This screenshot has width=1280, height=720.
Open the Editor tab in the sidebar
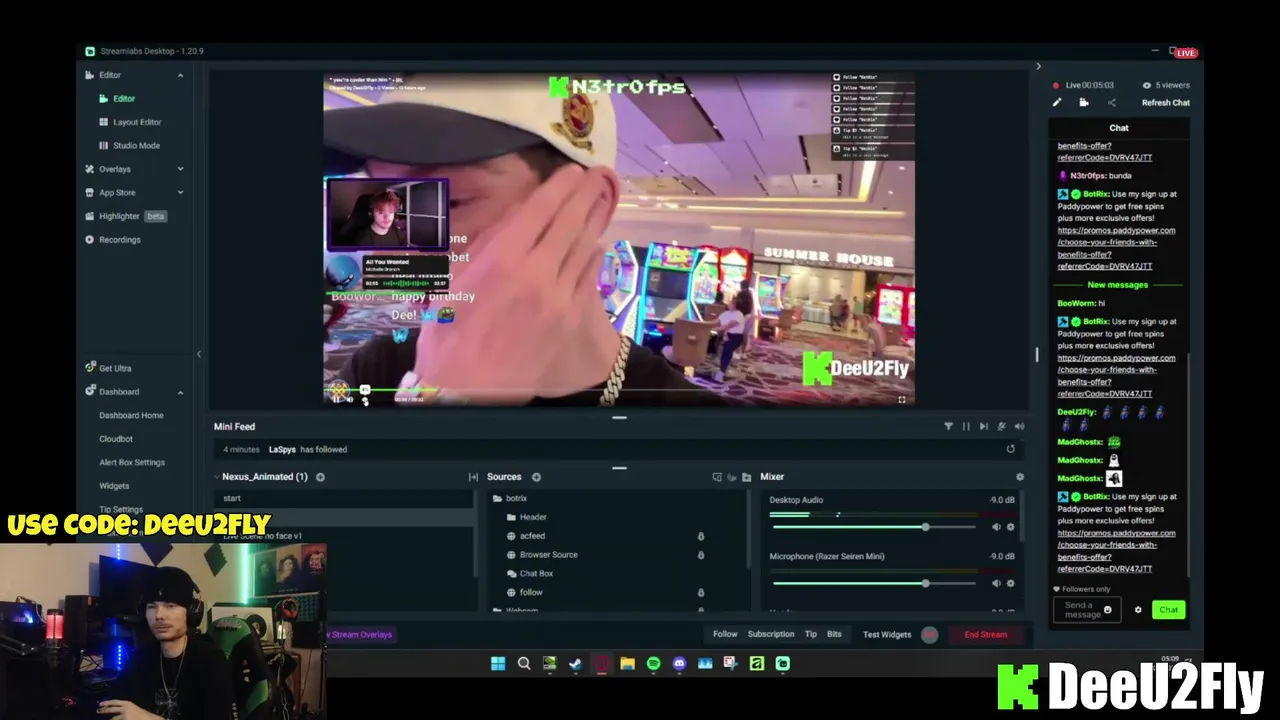pyautogui.click(x=123, y=98)
